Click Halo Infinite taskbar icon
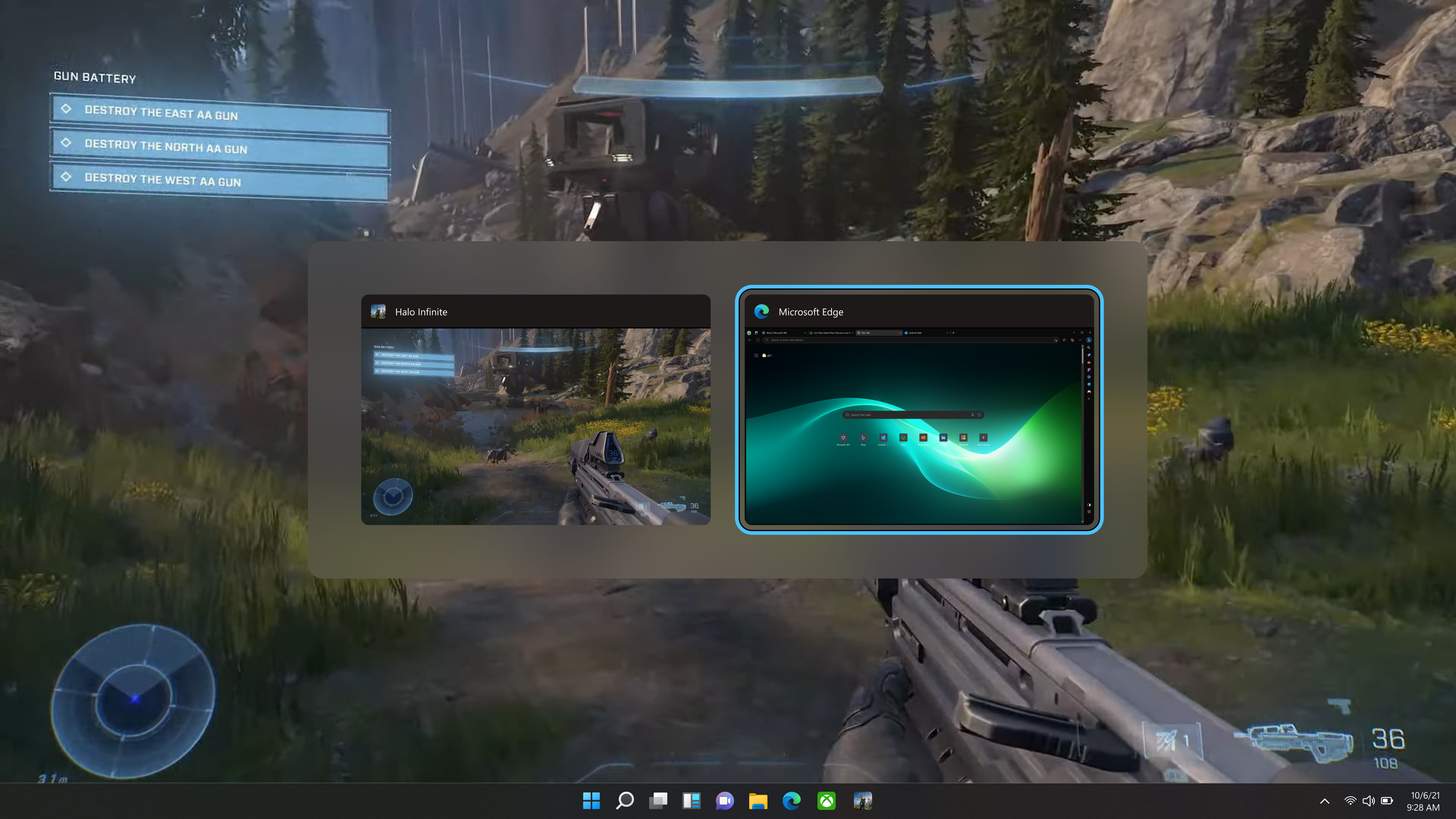The image size is (1456, 819). [x=863, y=800]
